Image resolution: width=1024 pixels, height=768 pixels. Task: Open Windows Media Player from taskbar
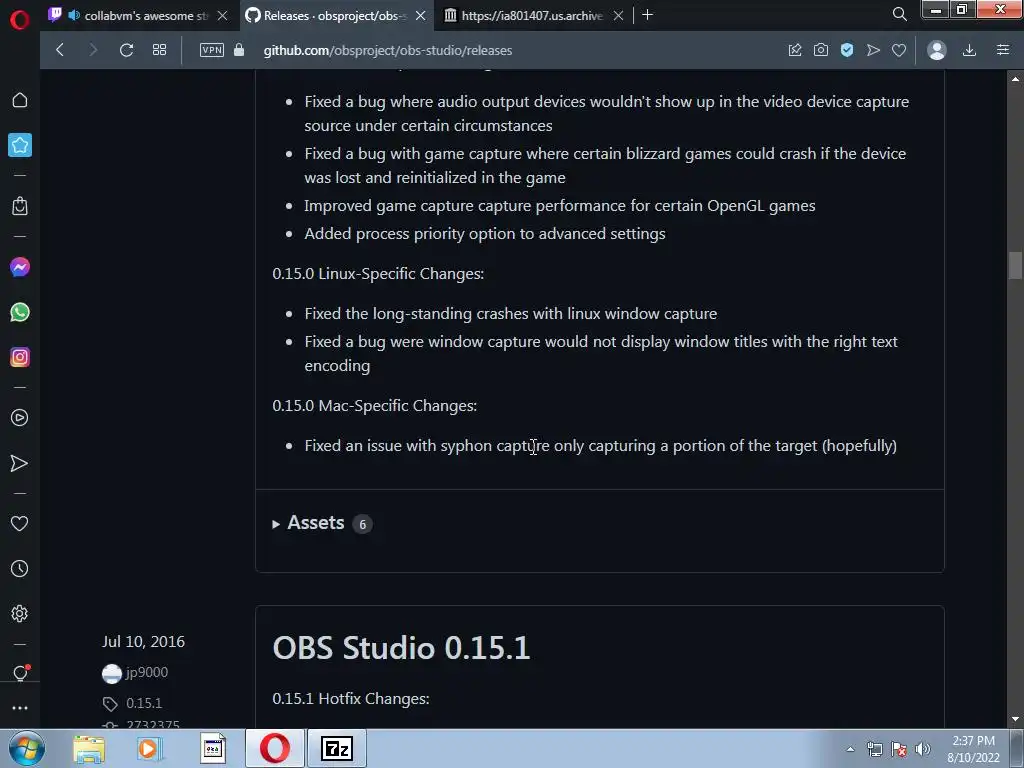click(x=149, y=749)
